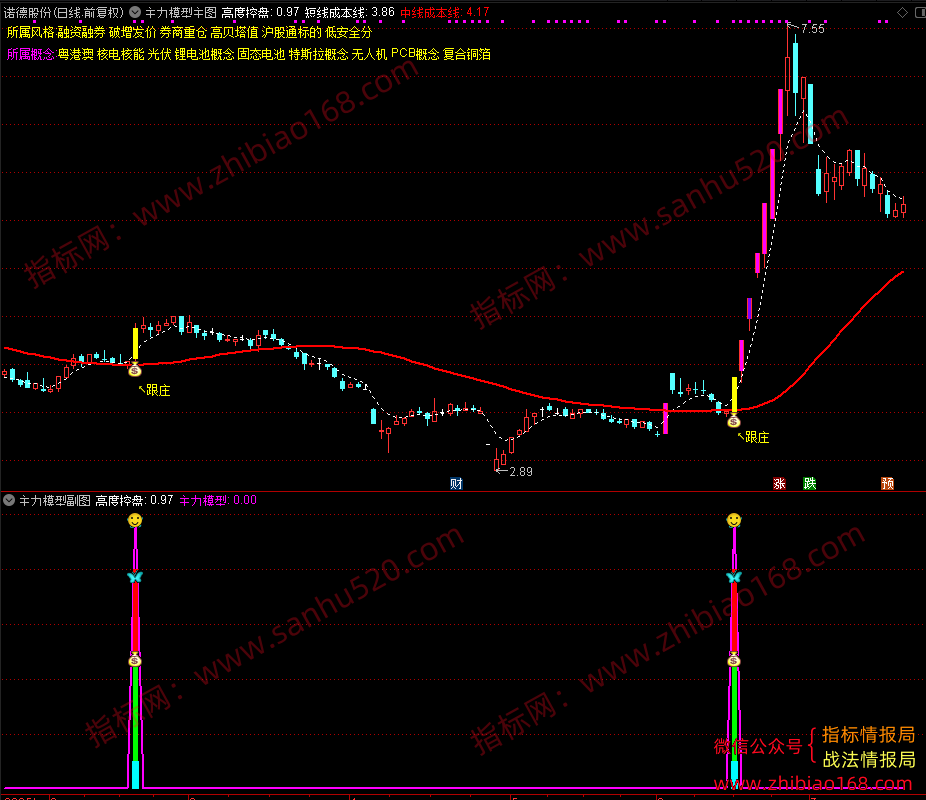The image size is (926, 800).
Task: Click the square window icon at top right
Action: (x=920, y=12)
